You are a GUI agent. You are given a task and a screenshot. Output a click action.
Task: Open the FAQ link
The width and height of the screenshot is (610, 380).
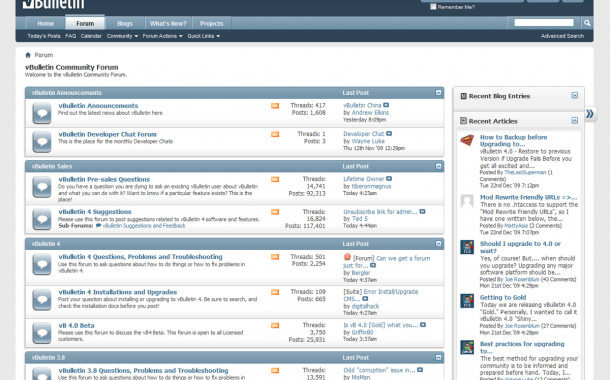[x=70, y=36]
